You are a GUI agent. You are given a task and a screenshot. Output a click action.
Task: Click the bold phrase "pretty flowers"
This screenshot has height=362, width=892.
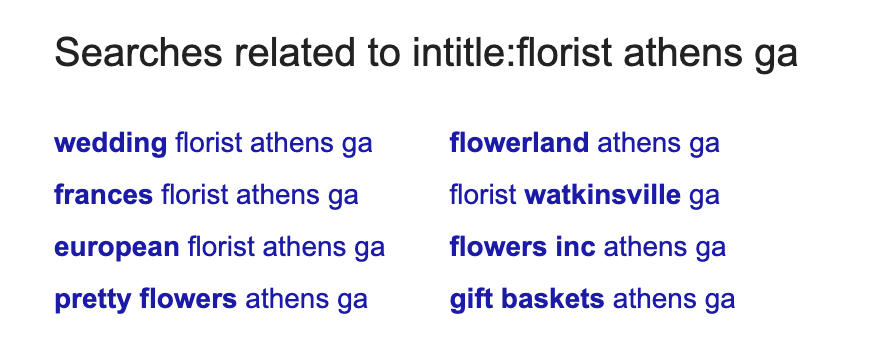pos(145,299)
